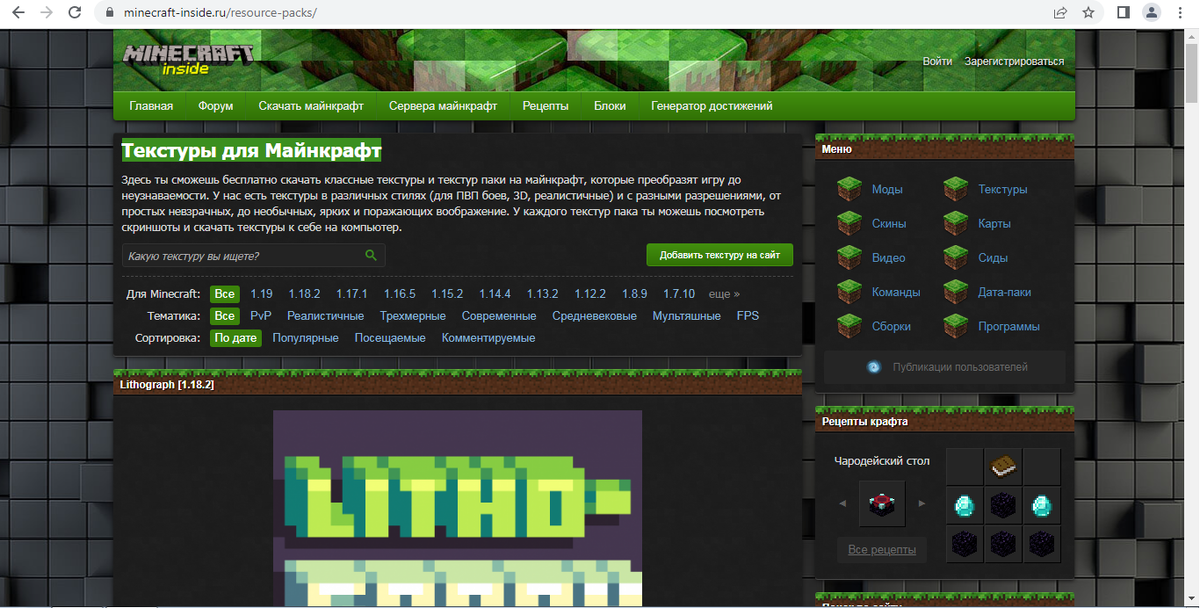
Task: Filter textures by version 1.12.2
Action: pos(590,294)
